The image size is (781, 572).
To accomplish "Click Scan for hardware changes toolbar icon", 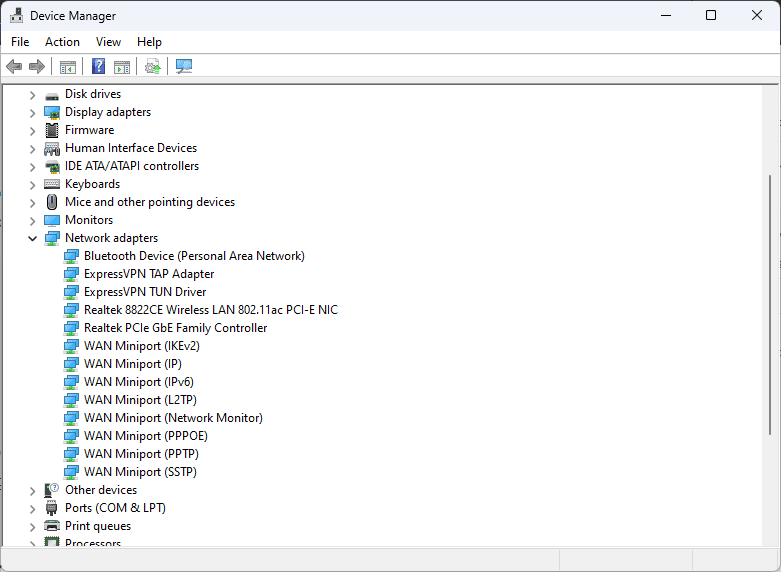I will [x=184, y=66].
